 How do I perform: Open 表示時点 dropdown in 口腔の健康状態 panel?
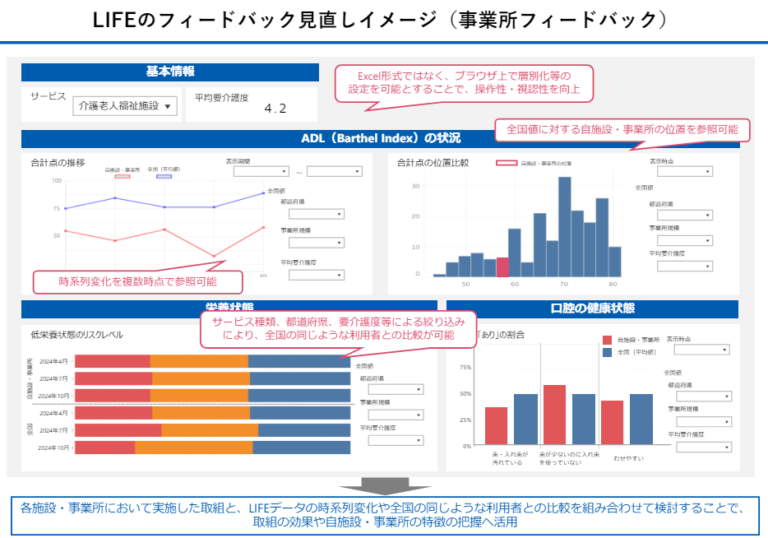(702, 350)
